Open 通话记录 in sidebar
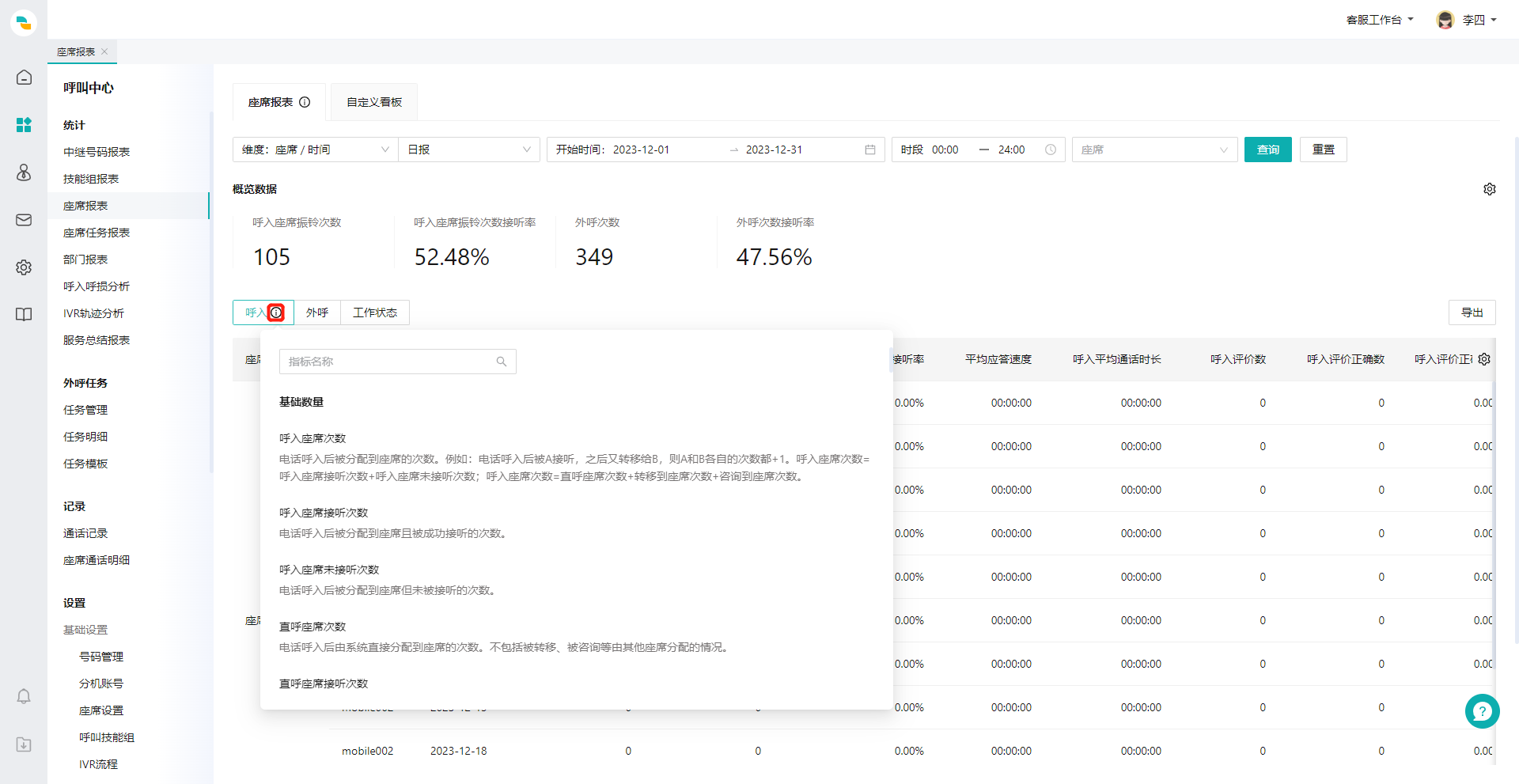This screenshot has width=1519, height=784. coord(85,533)
